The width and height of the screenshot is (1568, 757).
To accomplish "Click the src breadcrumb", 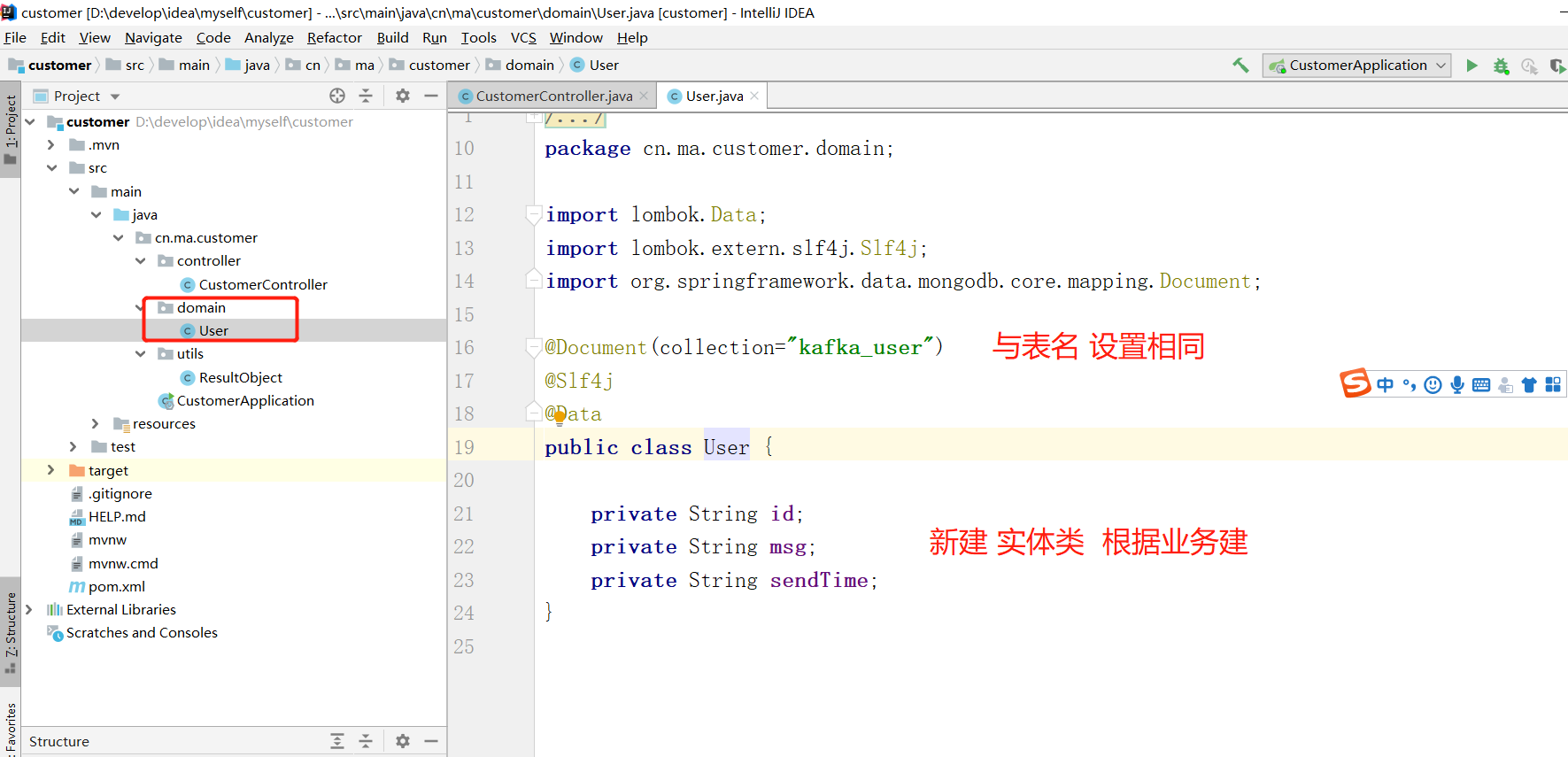I will pyautogui.click(x=125, y=65).
